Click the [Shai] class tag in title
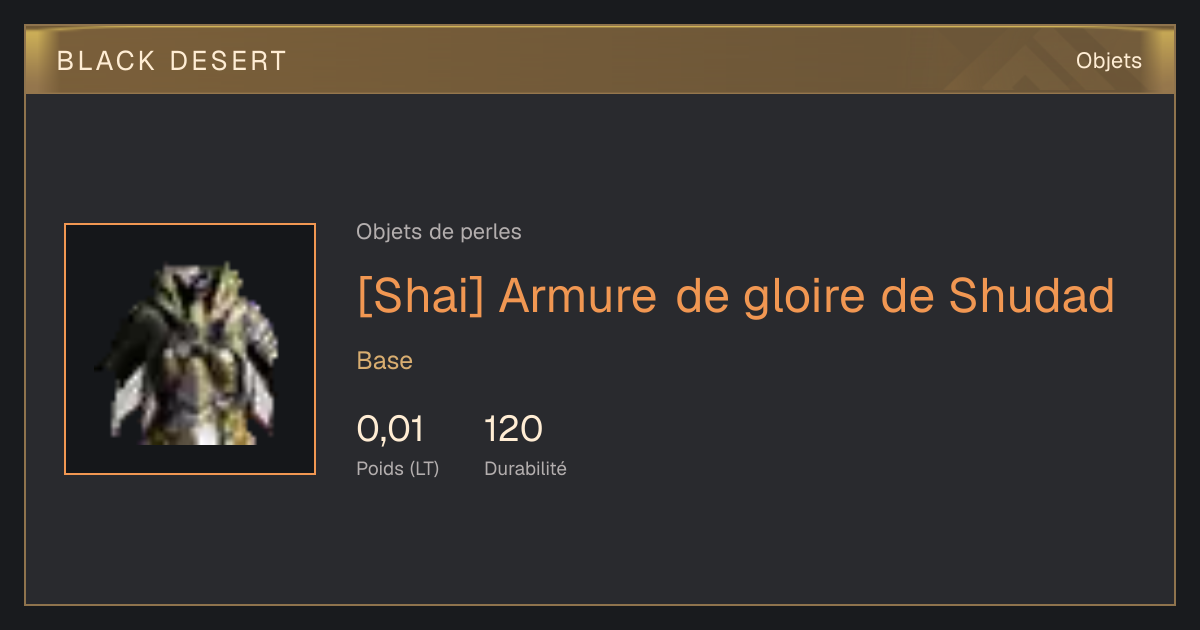The image size is (1200, 630). click(x=420, y=296)
